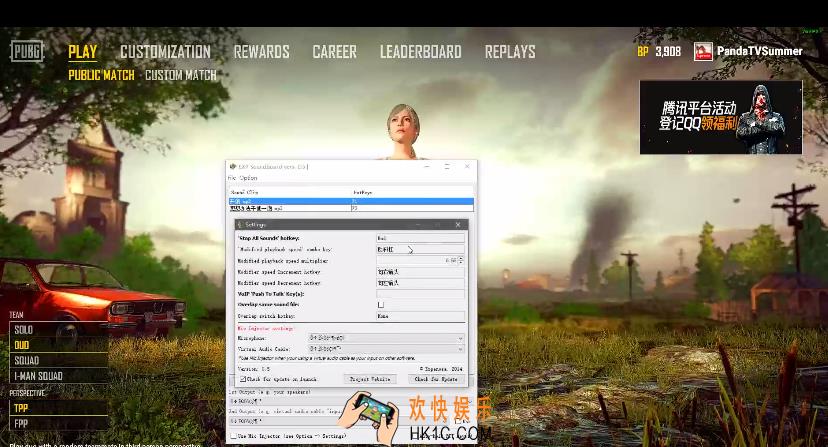Toggle Overlap same sound file checkbox
This screenshot has height=447, width=828.
click(x=381, y=304)
